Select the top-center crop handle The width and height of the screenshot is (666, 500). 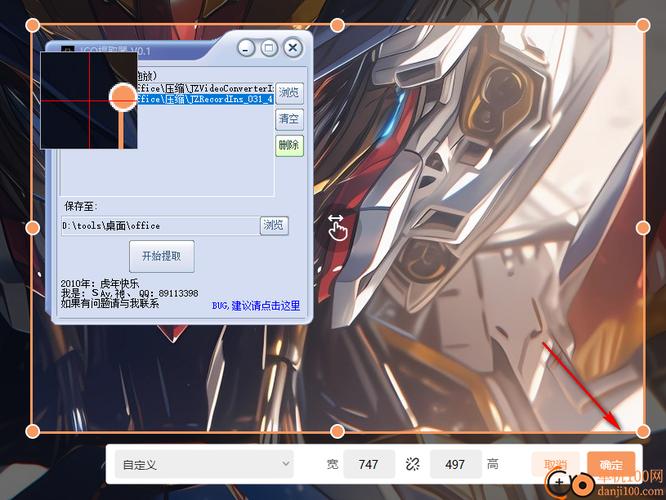(x=337, y=25)
